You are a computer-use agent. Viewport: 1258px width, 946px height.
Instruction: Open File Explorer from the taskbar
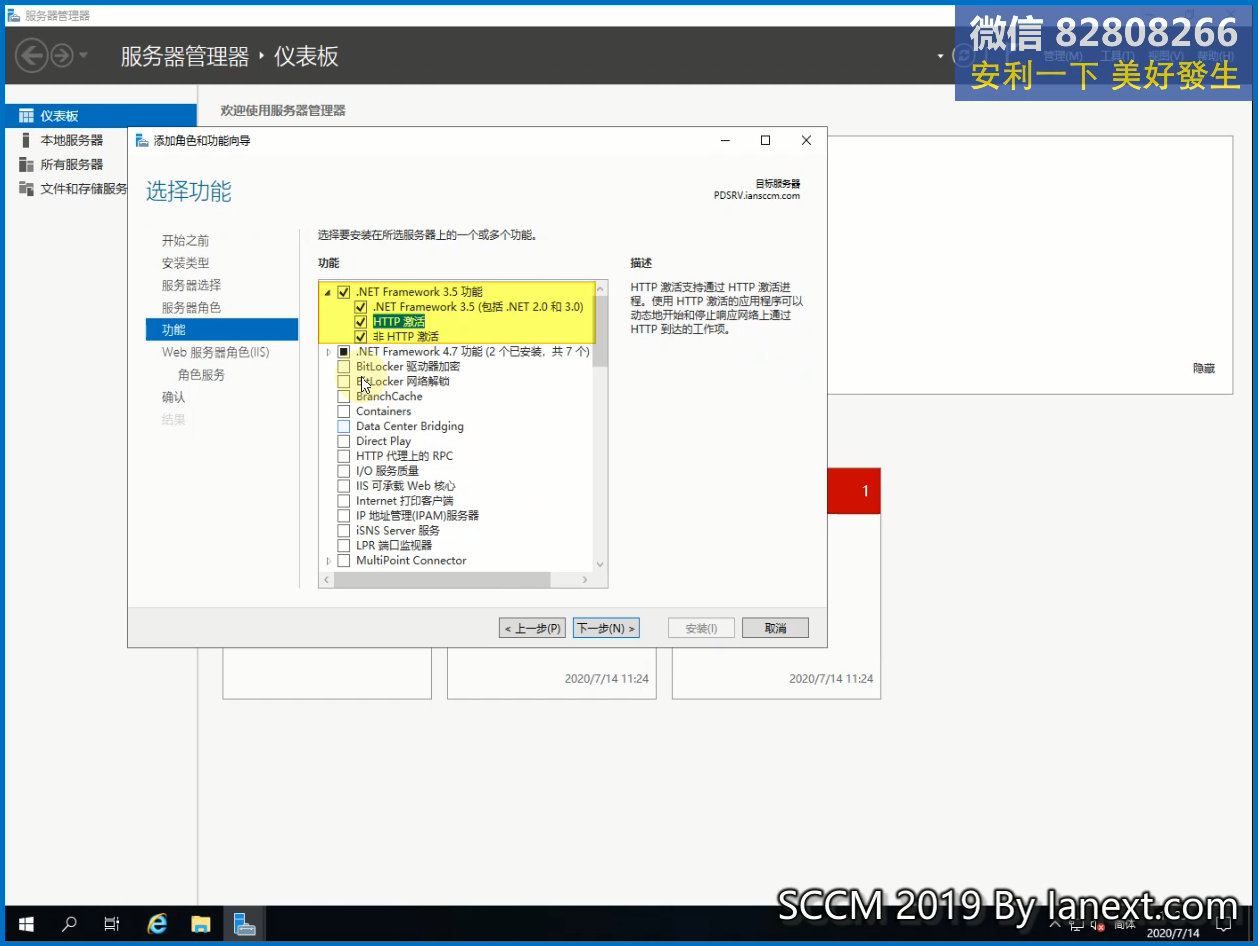pos(200,924)
